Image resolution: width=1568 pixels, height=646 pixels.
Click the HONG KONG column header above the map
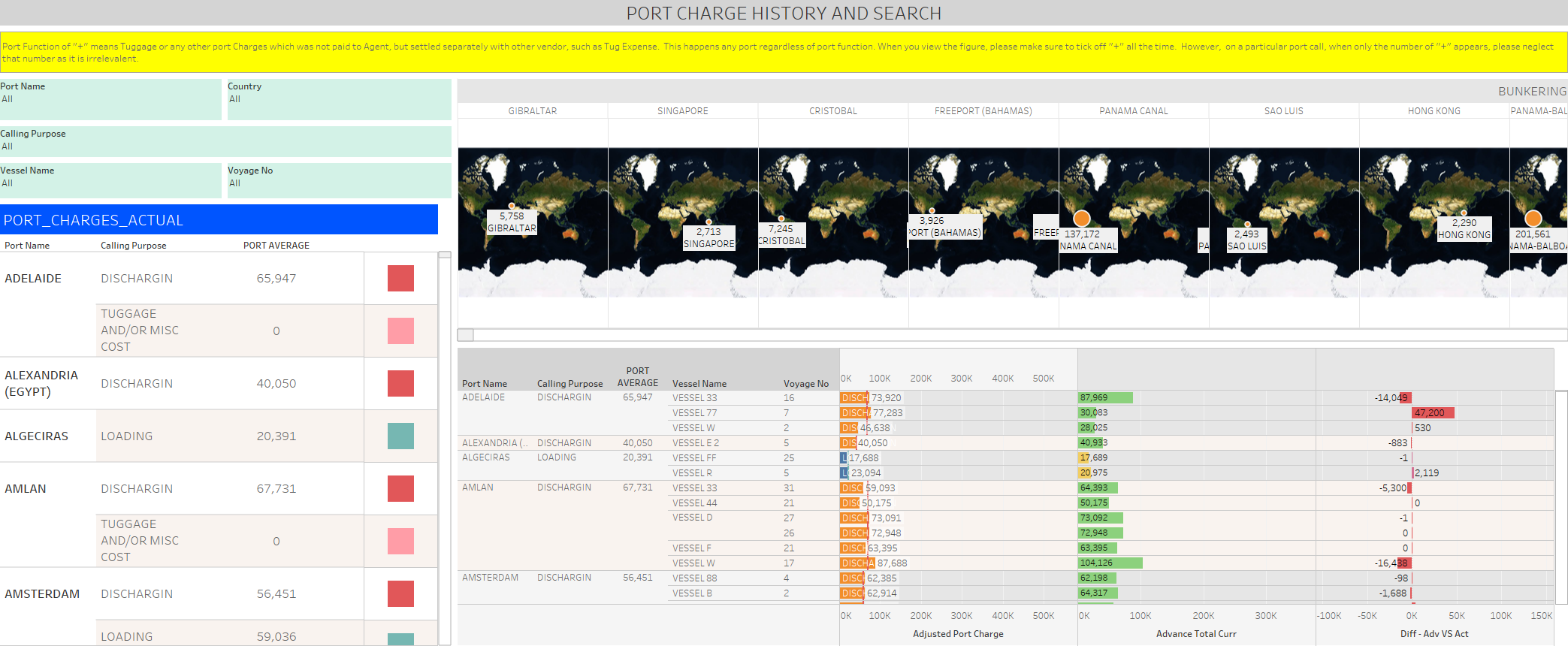1434,111
